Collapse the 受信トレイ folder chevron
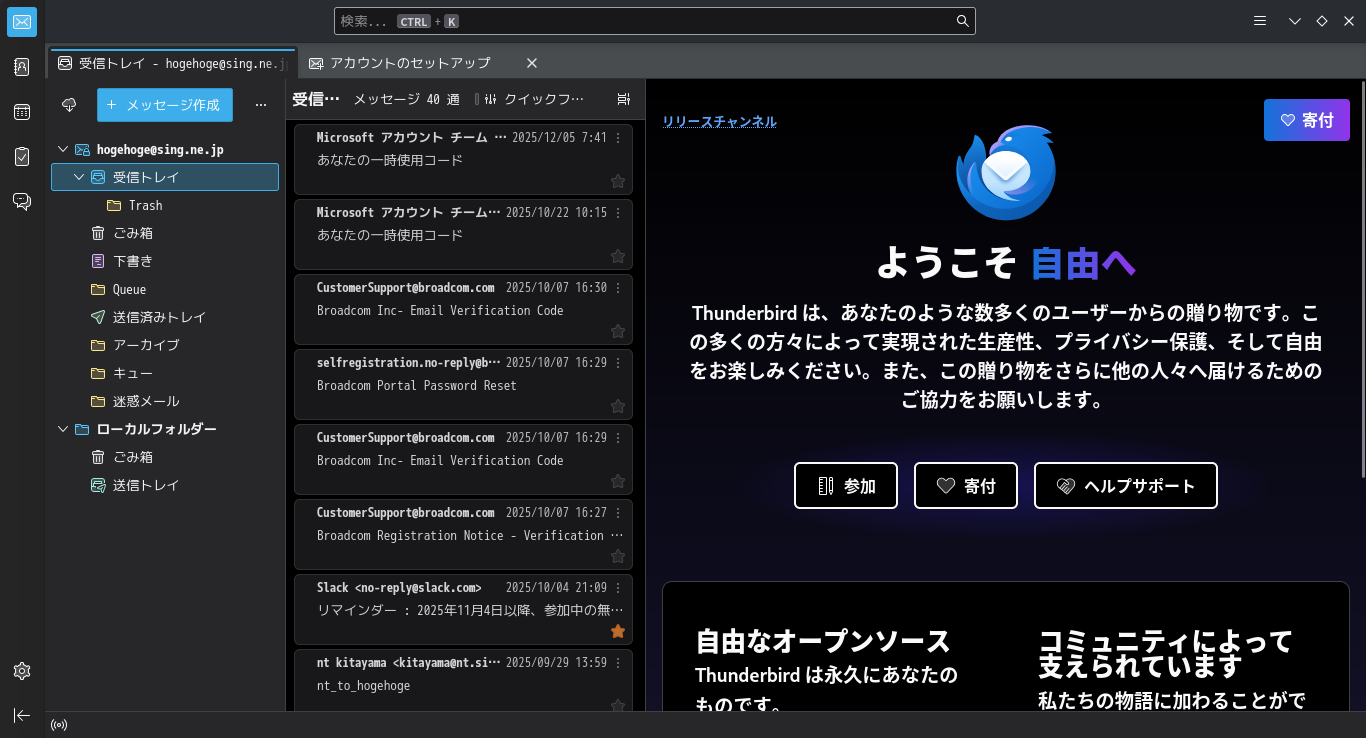This screenshot has height=738, width=1366. coord(79,177)
